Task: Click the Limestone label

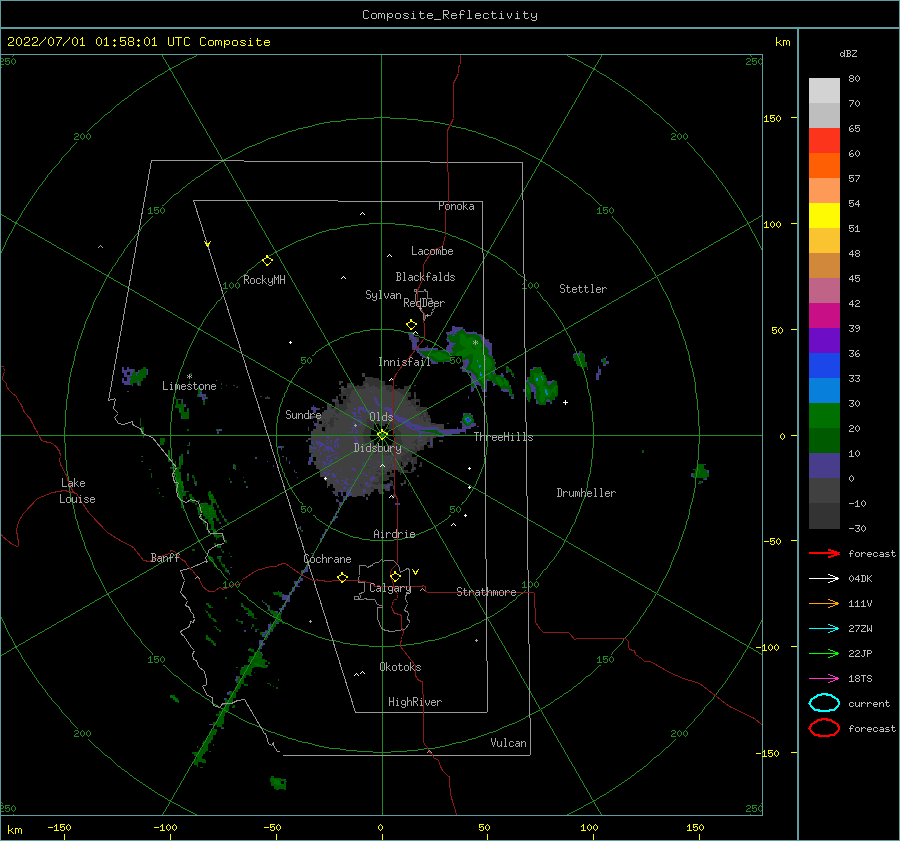Action: click(189, 386)
